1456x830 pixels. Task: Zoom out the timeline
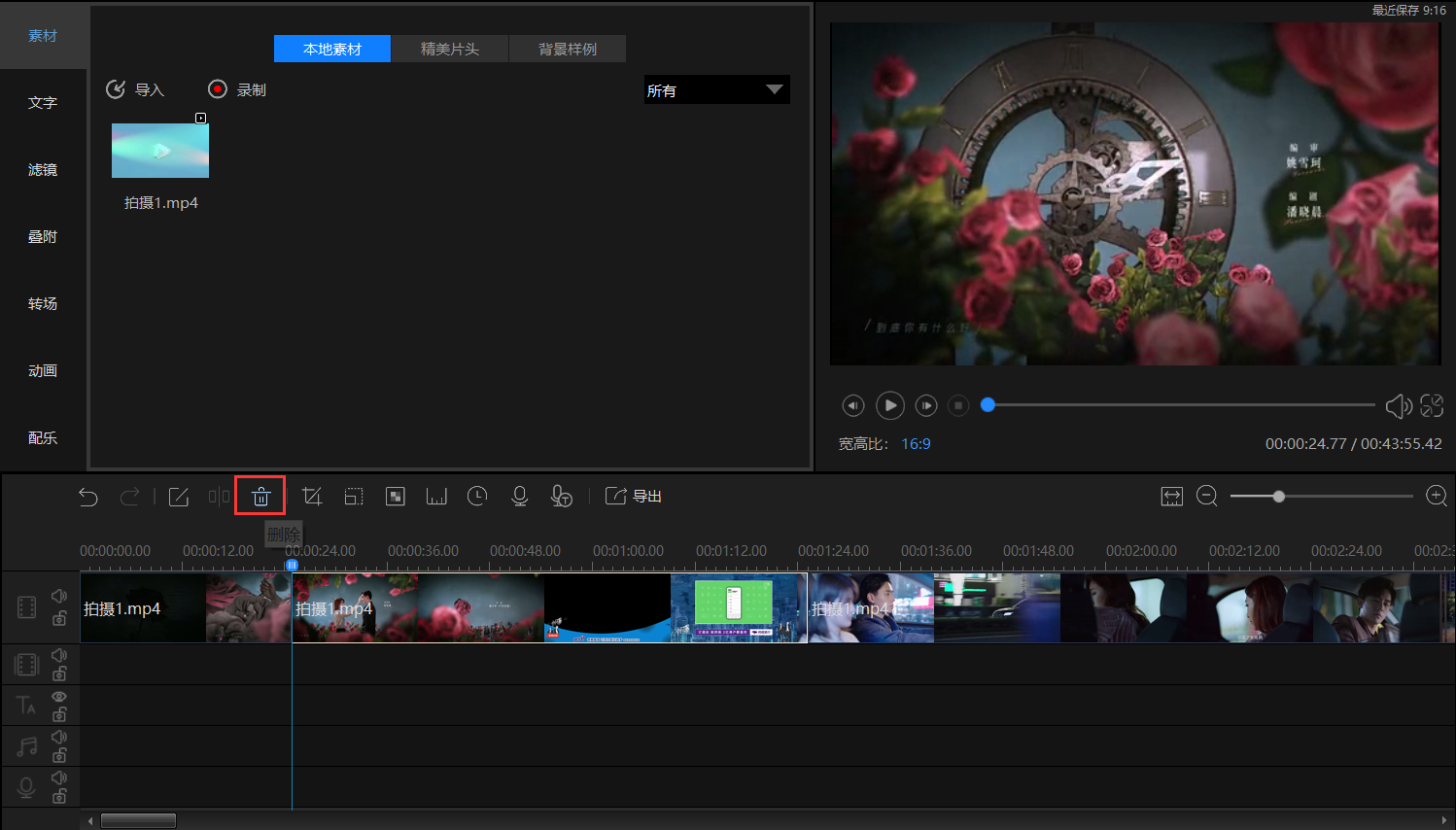pos(1207,497)
